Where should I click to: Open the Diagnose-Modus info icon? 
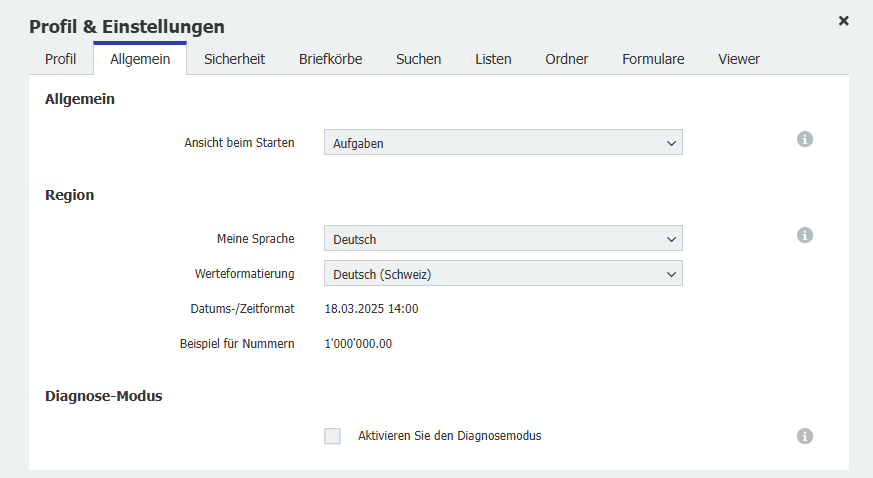805,436
